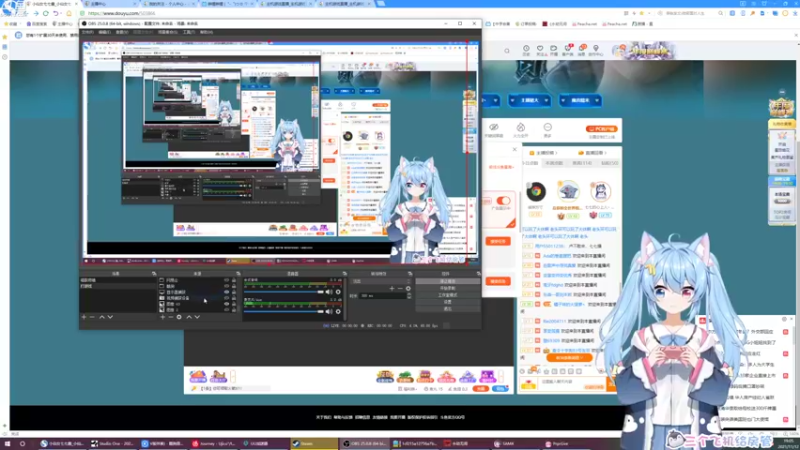The image size is (800, 450).
Task: Add a new source in OBS Sources dock
Action: click(163, 317)
